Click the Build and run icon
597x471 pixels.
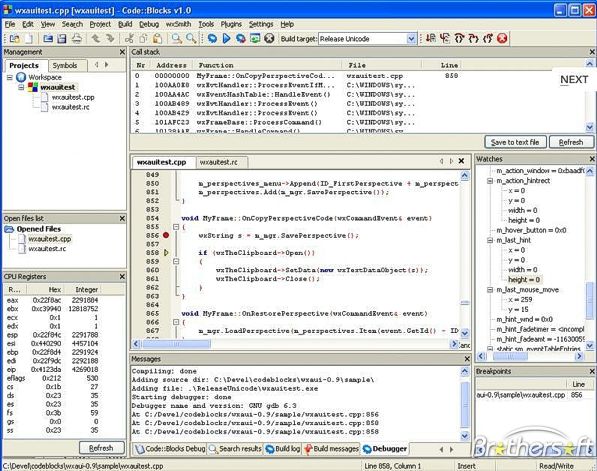(x=241, y=38)
